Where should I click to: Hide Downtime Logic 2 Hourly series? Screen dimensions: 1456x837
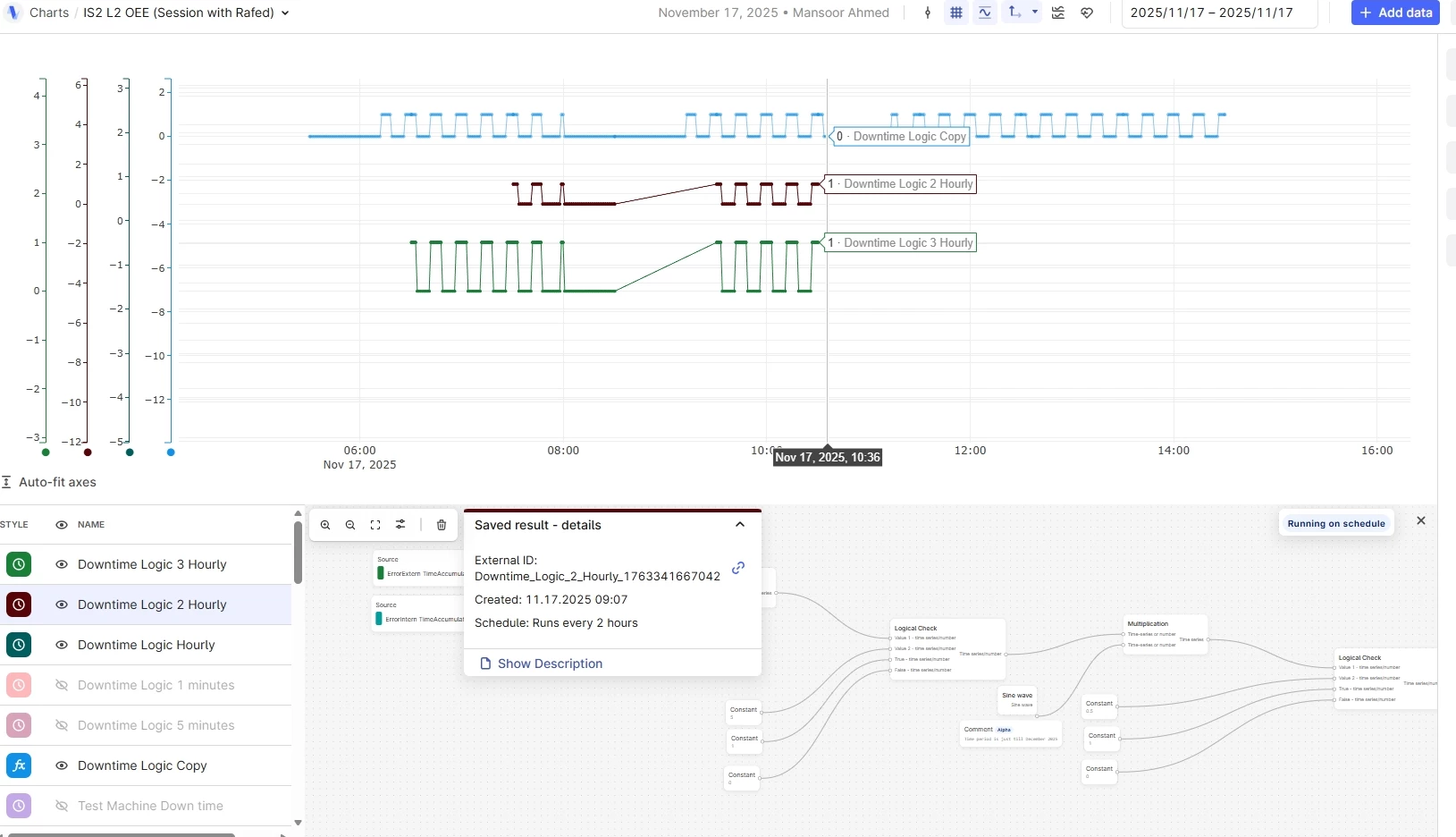tap(62, 604)
